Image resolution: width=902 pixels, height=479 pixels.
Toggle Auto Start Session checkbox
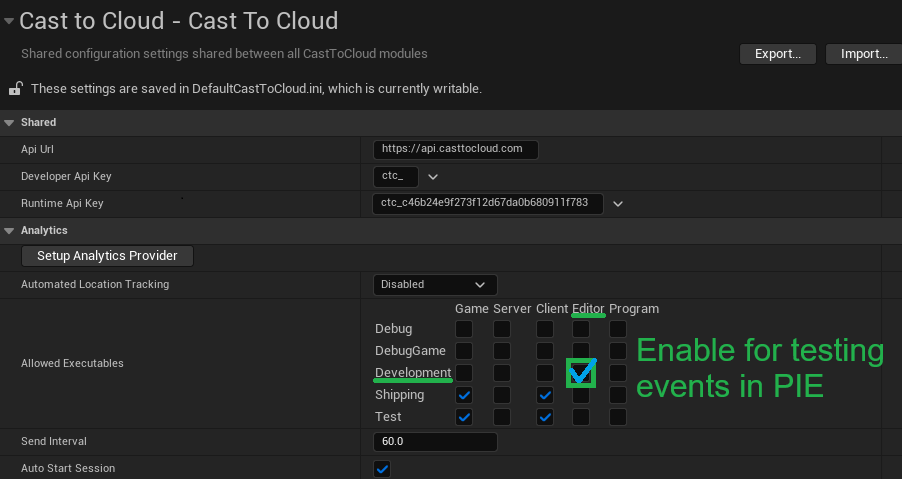coord(382,469)
